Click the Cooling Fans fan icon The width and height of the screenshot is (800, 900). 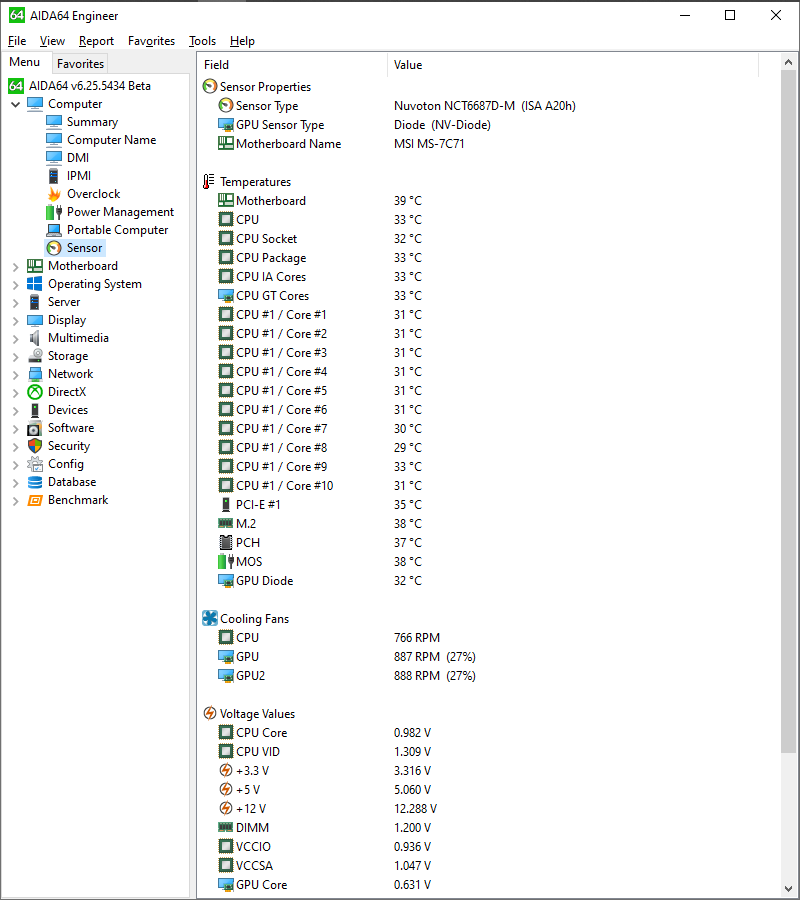coord(209,618)
